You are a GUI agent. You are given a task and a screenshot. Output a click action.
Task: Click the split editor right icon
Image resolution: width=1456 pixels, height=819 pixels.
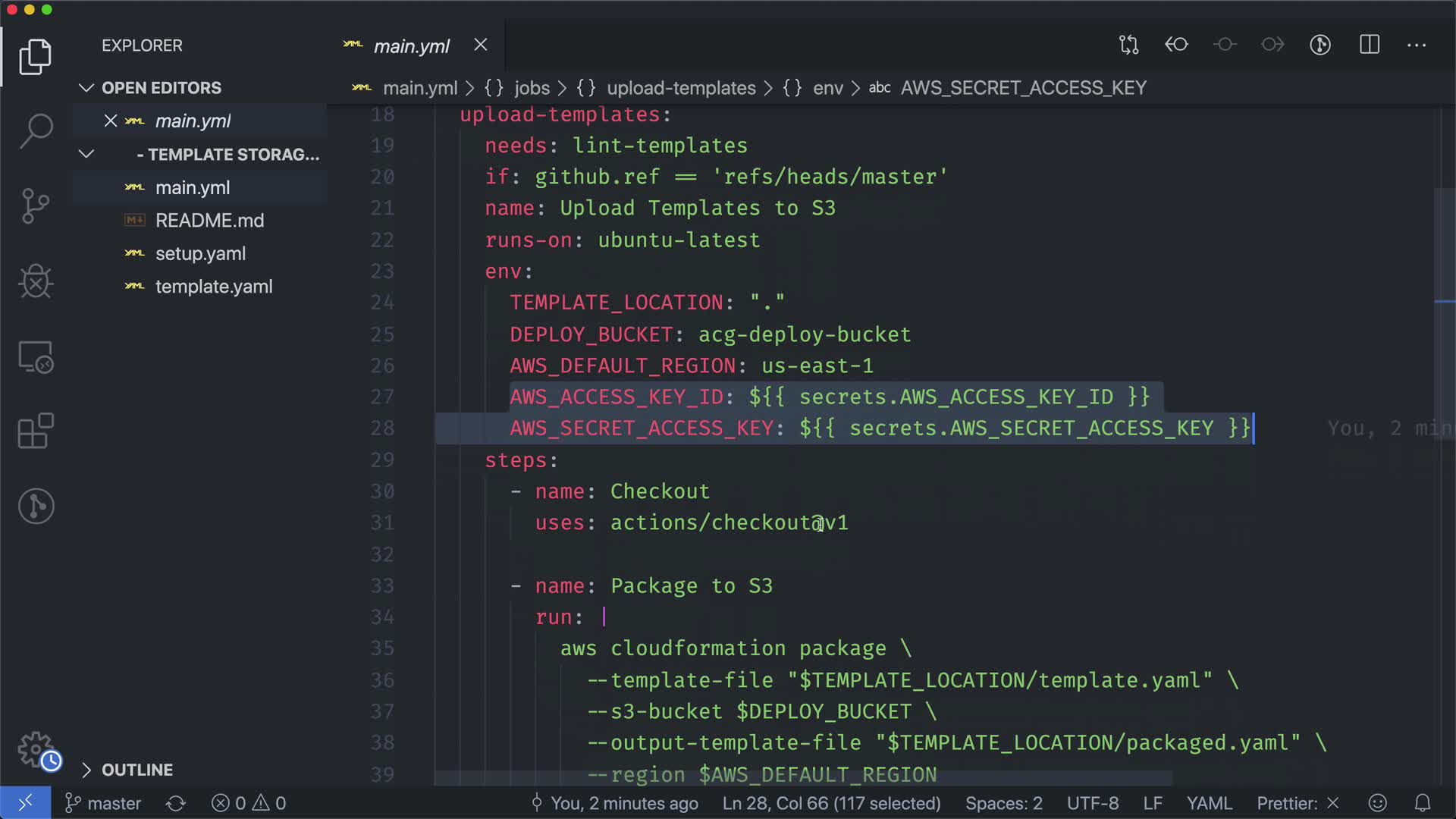(1369, 45)
